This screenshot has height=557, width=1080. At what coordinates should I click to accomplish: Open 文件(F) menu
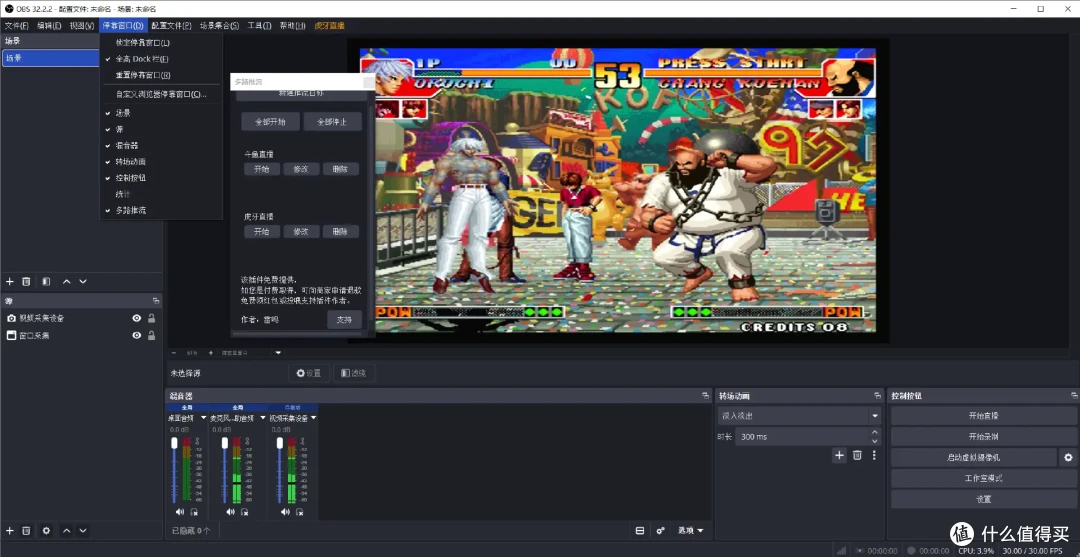click(17, 25)
